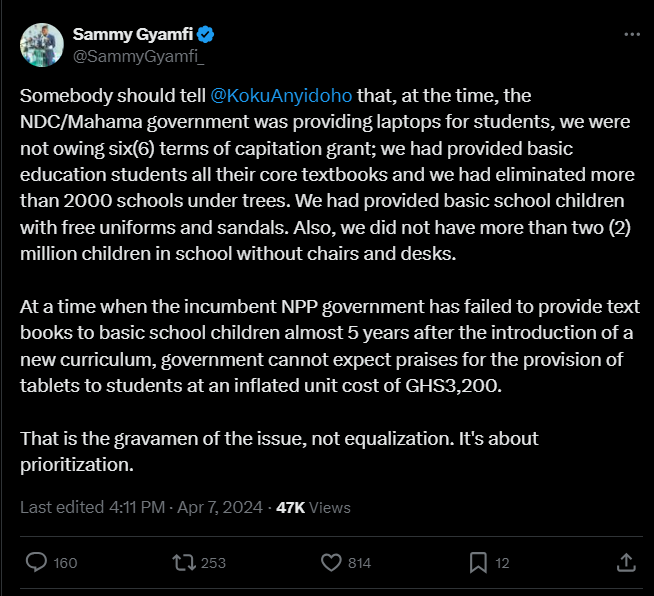Click the blue verified badge
Image resolution: width=654 pixels, height=596 pixels.
click(x=207, y=35)
